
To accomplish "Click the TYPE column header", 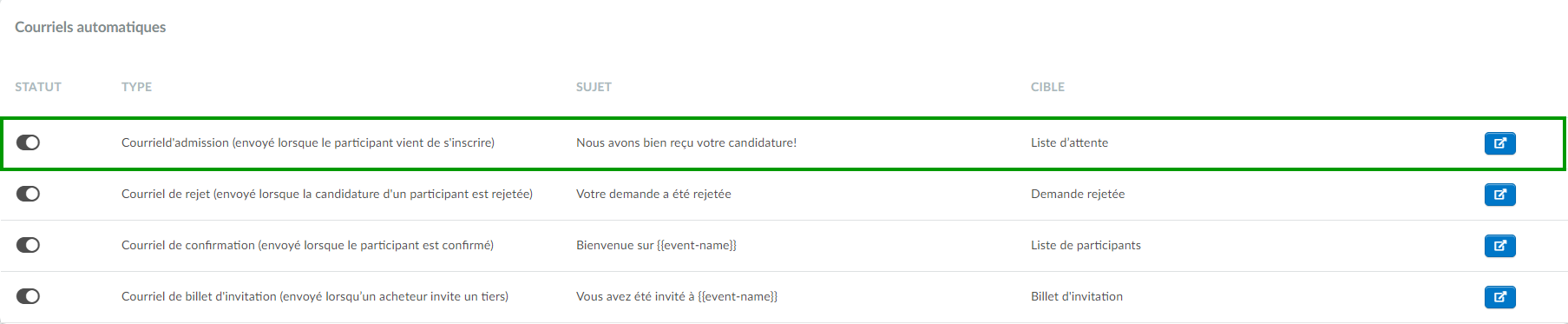I will (x=136, y=87).
